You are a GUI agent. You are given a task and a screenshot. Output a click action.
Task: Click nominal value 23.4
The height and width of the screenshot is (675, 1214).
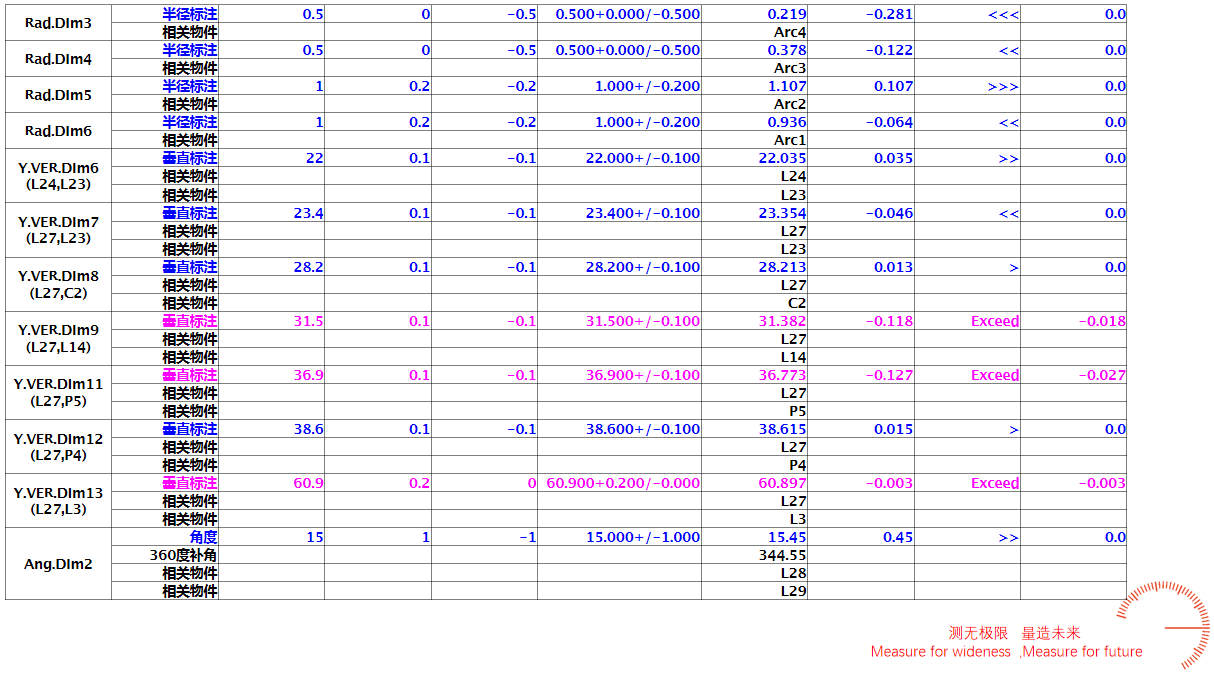pos(309,213)
